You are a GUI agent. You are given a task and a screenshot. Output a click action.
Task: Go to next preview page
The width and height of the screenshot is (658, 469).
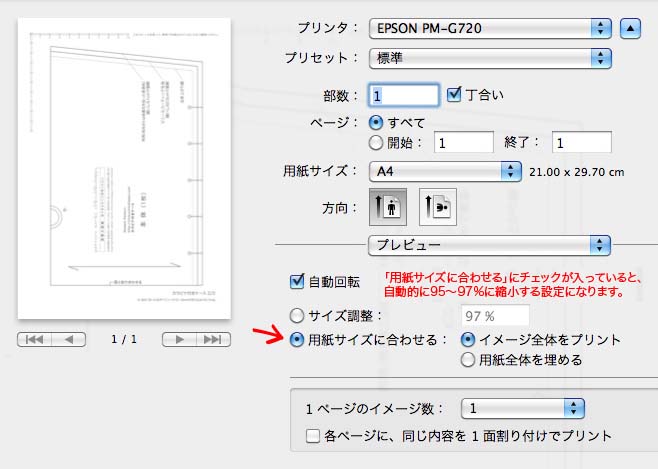179,339
